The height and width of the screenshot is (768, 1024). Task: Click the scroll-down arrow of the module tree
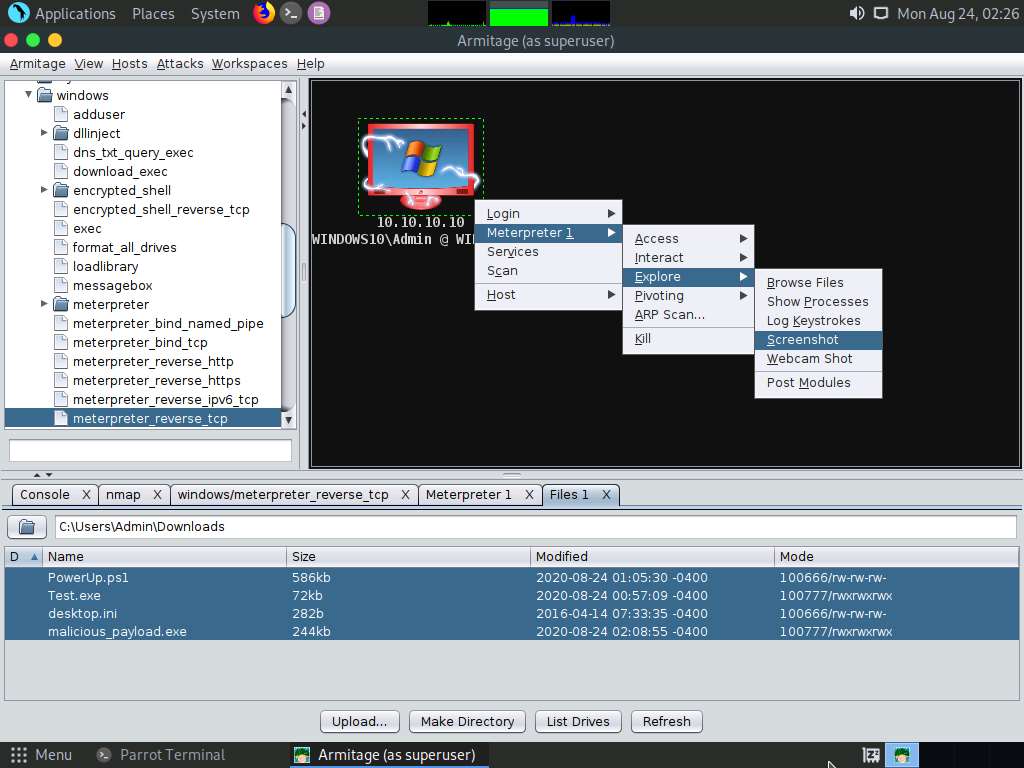coord(288,420)
